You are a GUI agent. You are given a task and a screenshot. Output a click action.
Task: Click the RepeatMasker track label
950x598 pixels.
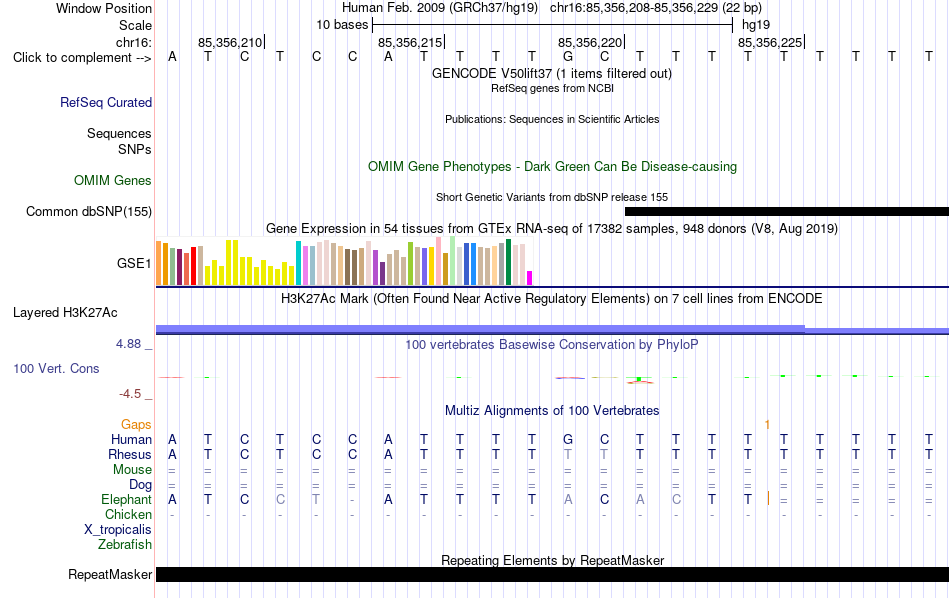[110, 574]
